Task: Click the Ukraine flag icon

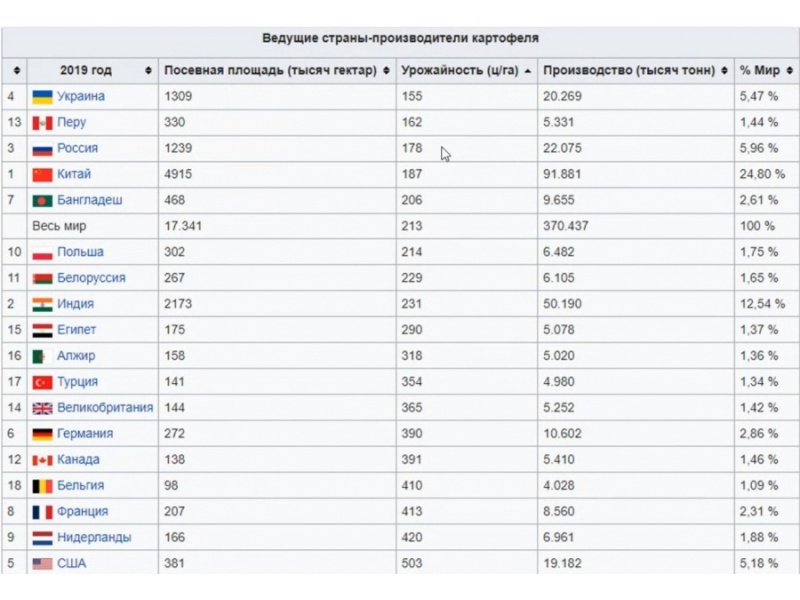Action: pyautogui.click(x=42, y=97)
